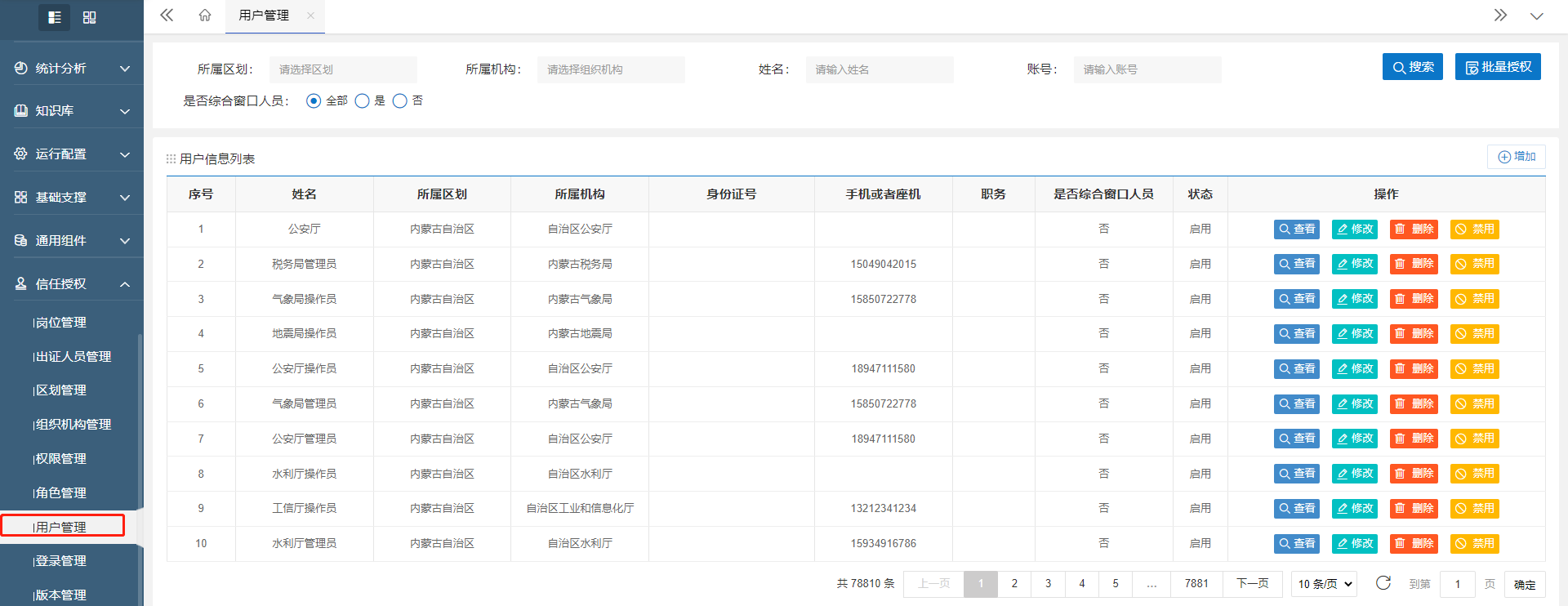The image size is (1568, 606).
Task: Open 组织机构管理 in the sidebar
Action: [73, 425]
